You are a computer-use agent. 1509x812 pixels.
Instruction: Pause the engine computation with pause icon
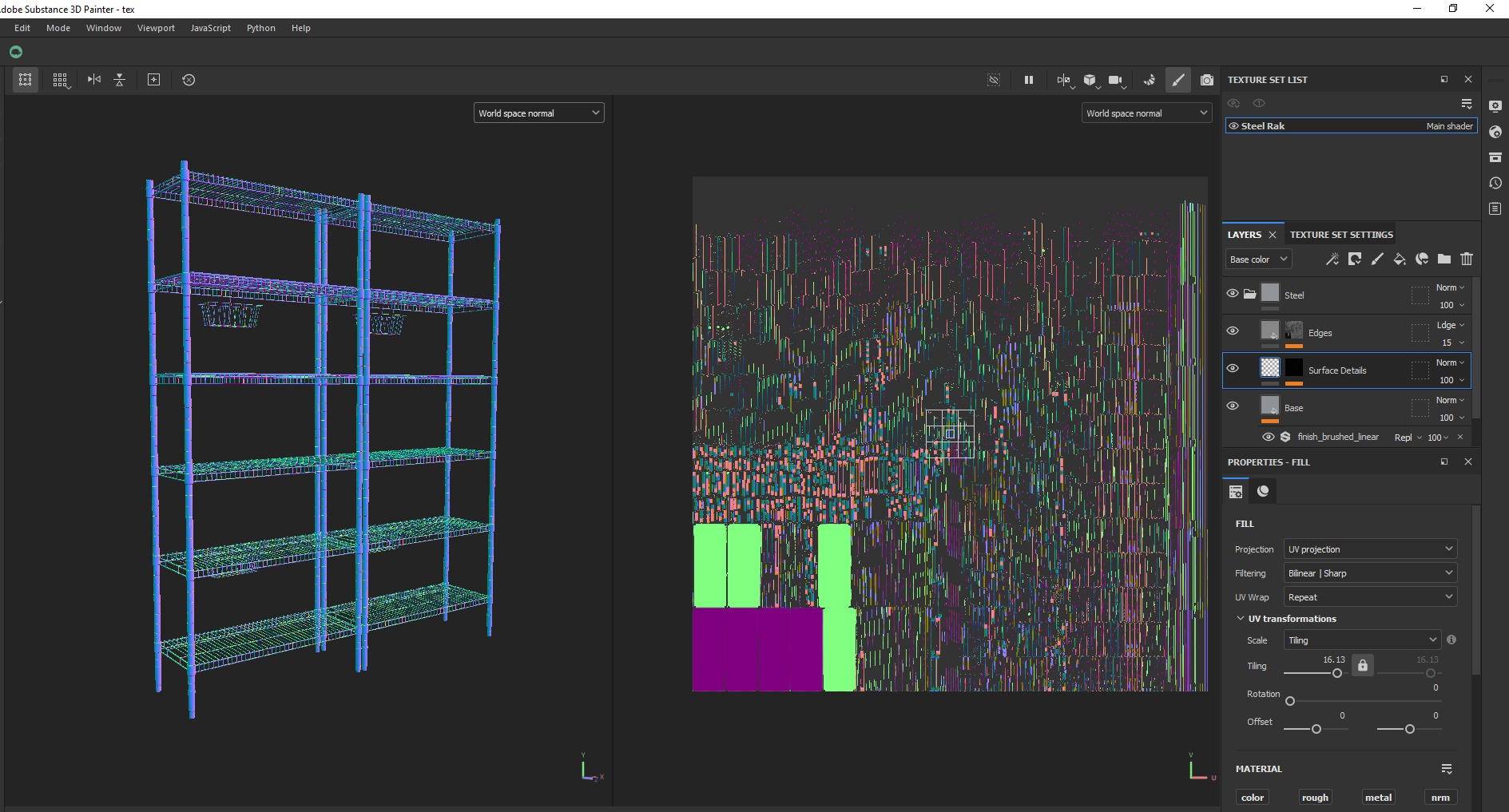[1029, 80]
